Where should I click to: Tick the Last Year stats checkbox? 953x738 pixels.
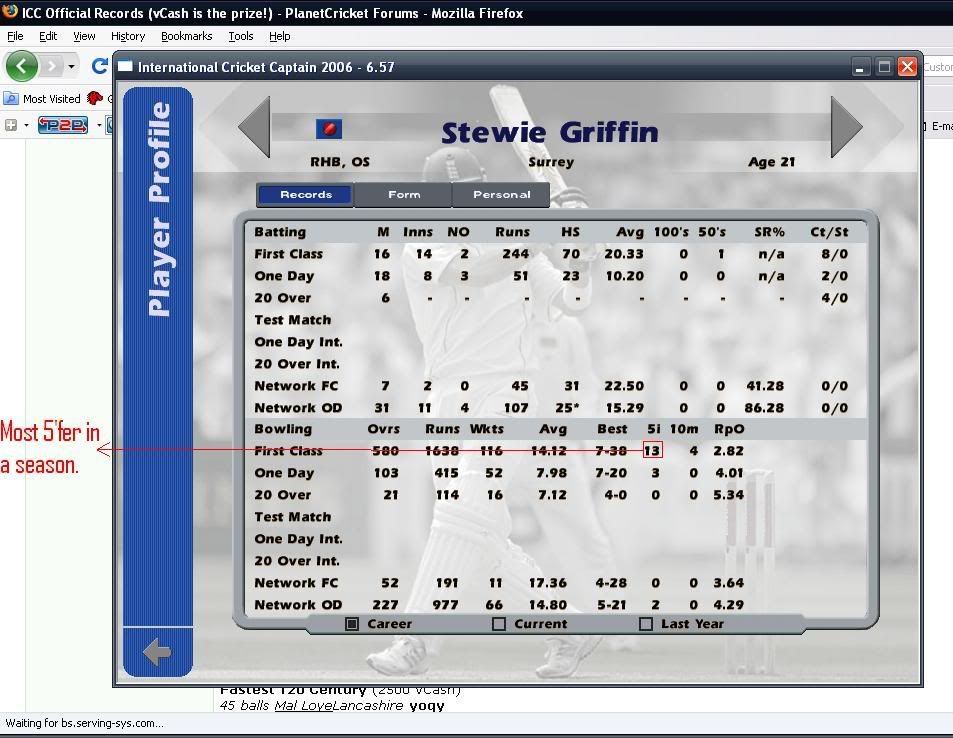(x=646, y=624)
